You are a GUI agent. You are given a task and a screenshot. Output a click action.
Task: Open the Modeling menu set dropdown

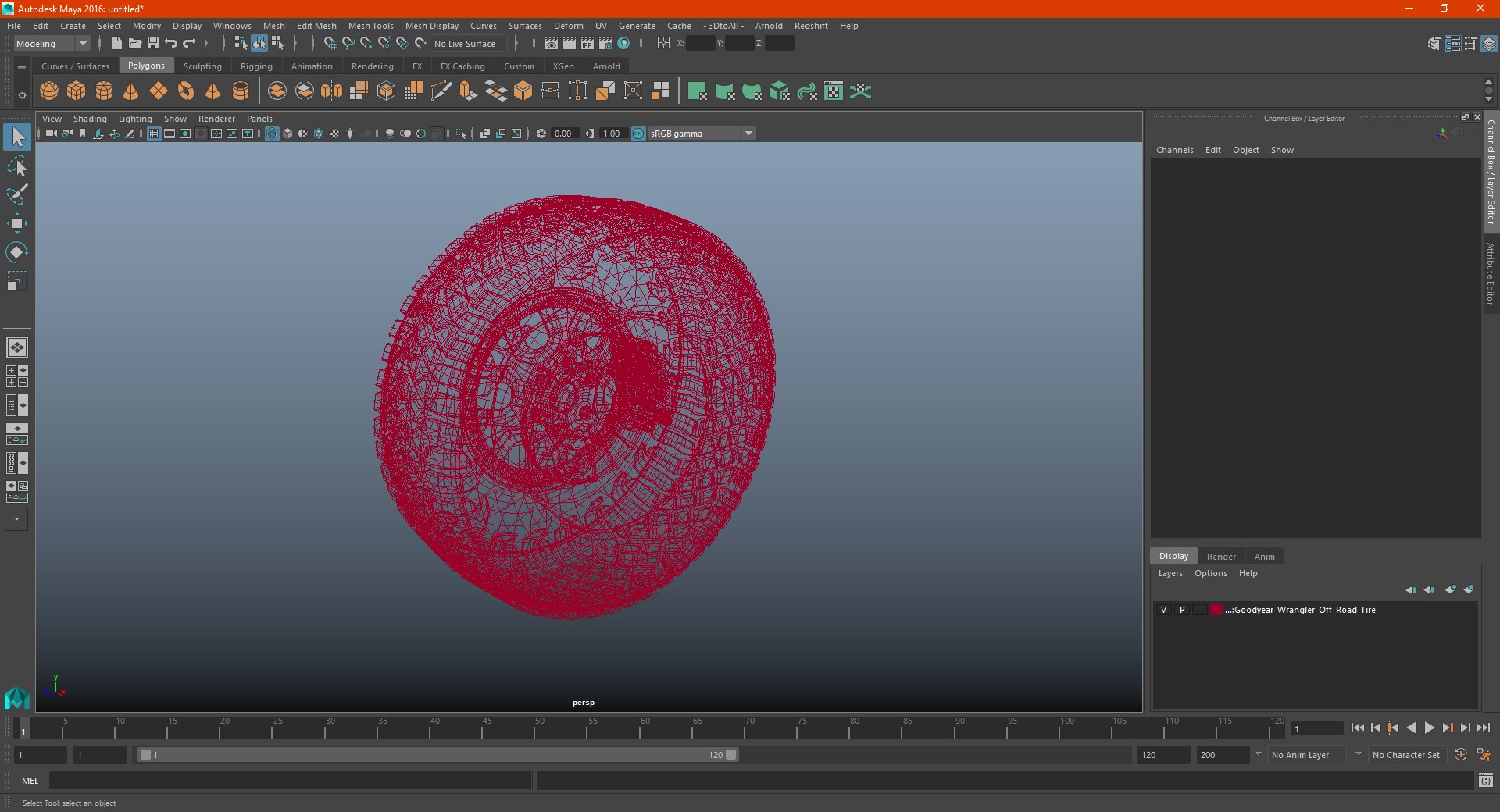(52, 44)
